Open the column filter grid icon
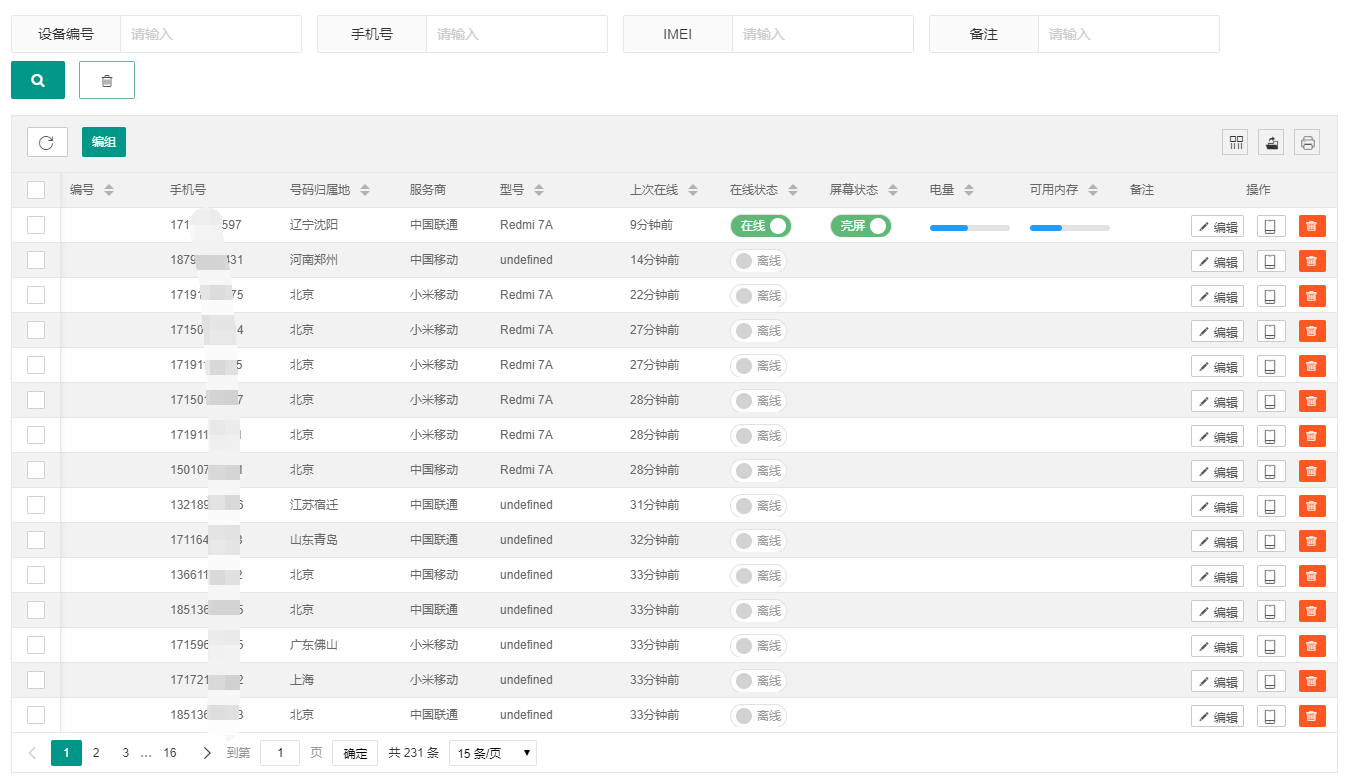Screen dimensions: 1345x780 pyautogui.click(x=1235, y=142)
